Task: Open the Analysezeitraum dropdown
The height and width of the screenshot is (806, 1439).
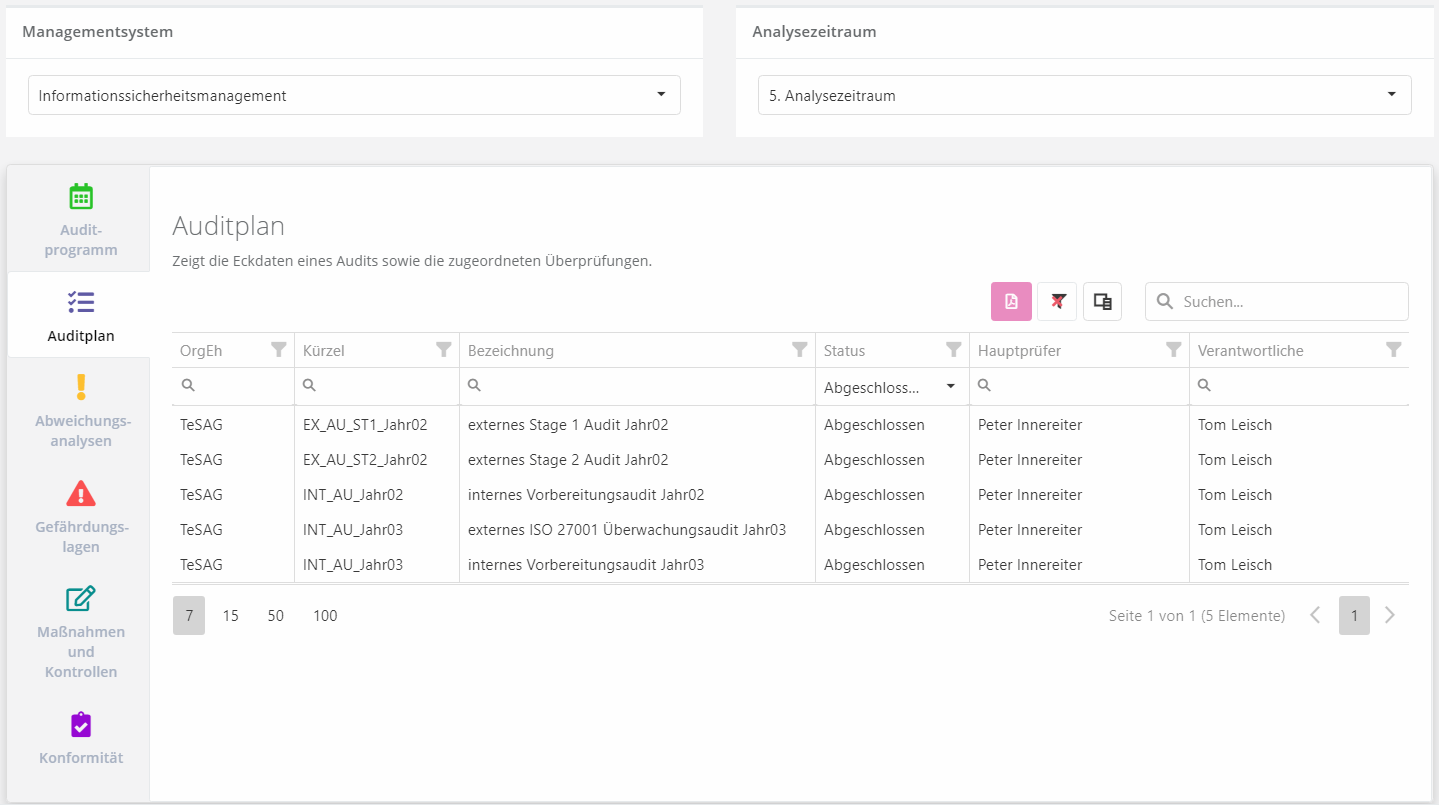Action: (x=1084, y=96)
